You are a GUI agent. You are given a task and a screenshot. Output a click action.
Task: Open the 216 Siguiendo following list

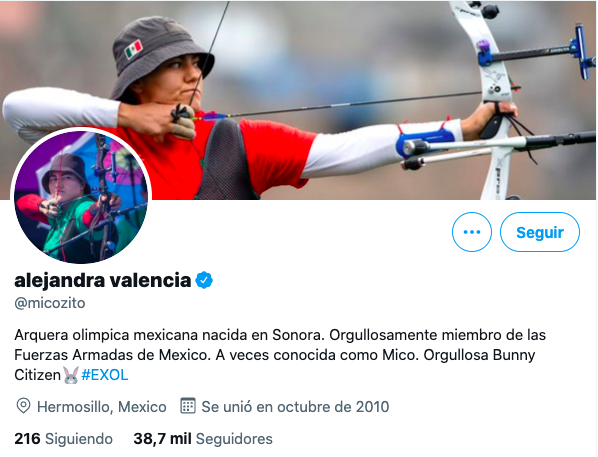[63, 439]
